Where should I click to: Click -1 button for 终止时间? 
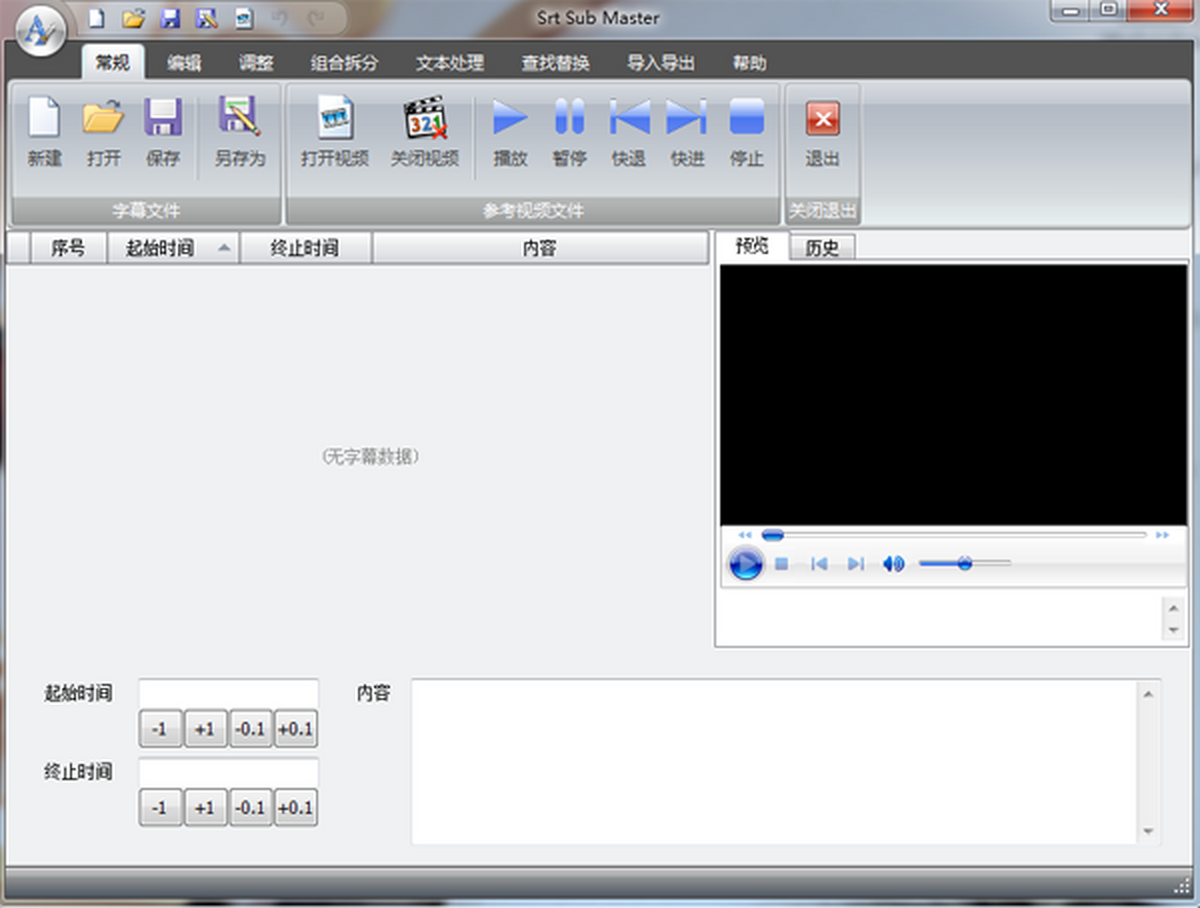click(x=160, y=807)
